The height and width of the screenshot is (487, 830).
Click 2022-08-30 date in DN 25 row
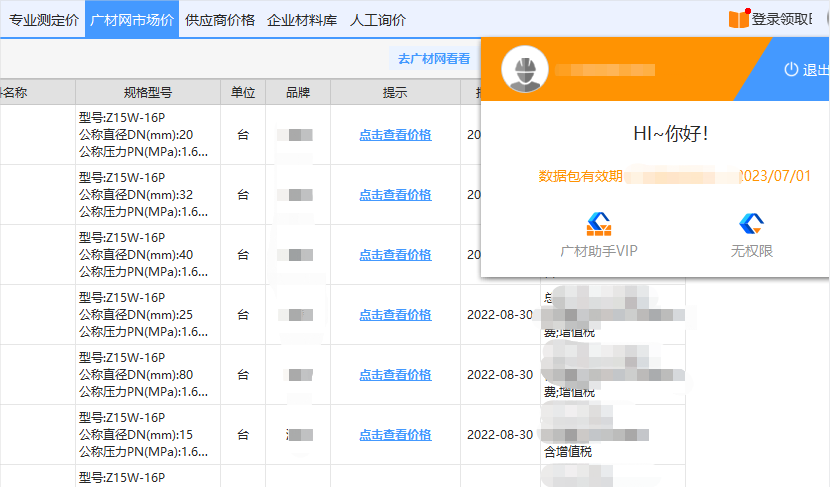[x=500, y=315]
